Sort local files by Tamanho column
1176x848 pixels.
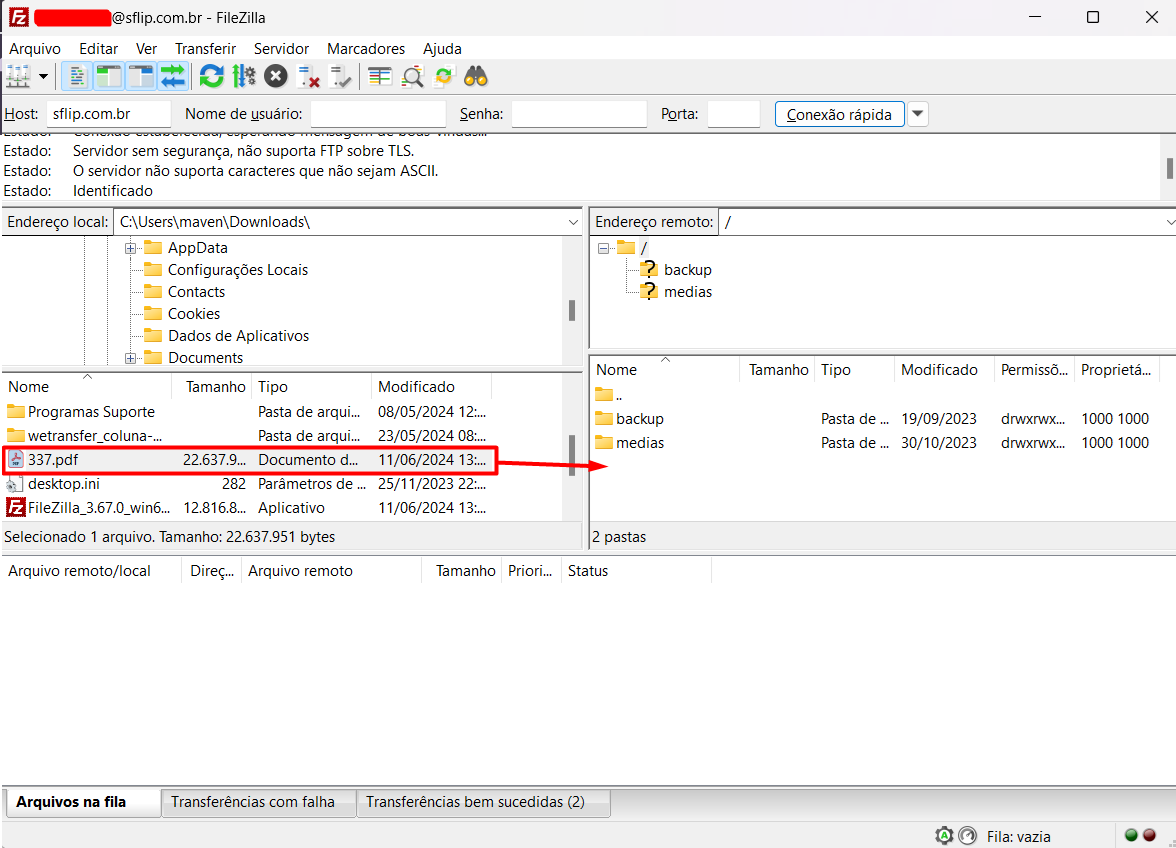[x=215, y=387]
